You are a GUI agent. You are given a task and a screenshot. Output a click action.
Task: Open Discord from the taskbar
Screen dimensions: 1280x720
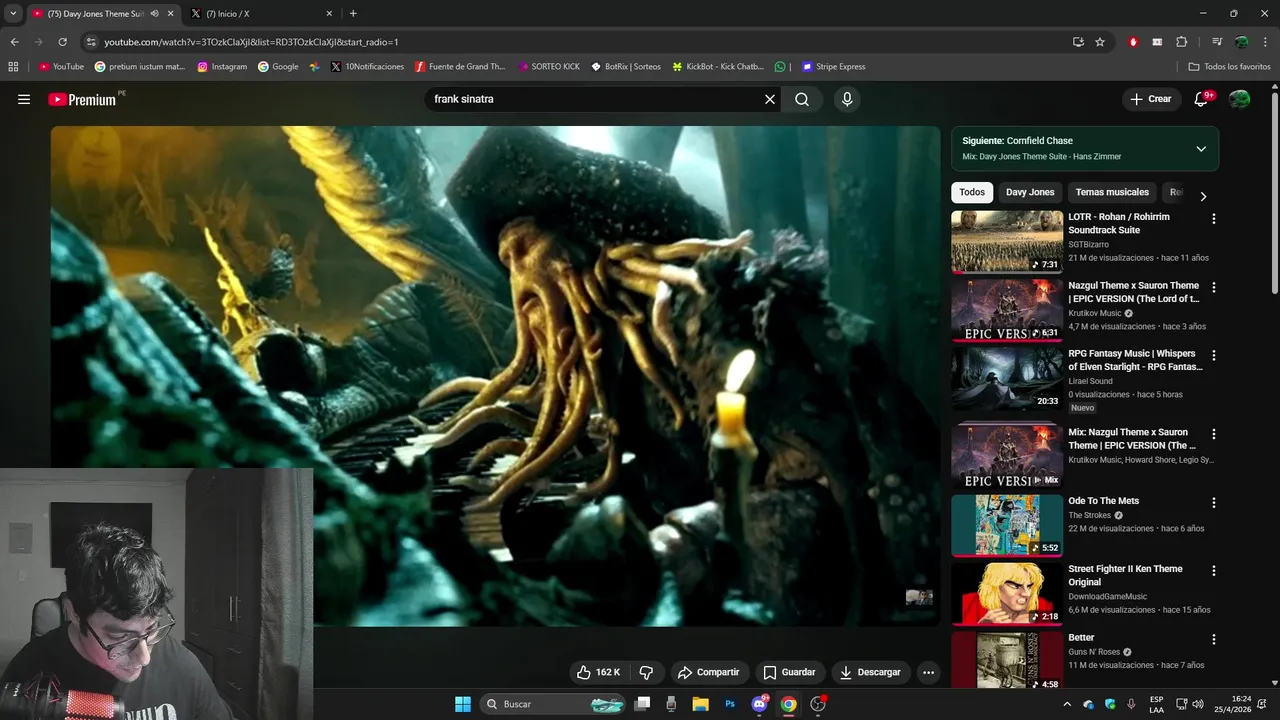[759, 704]
